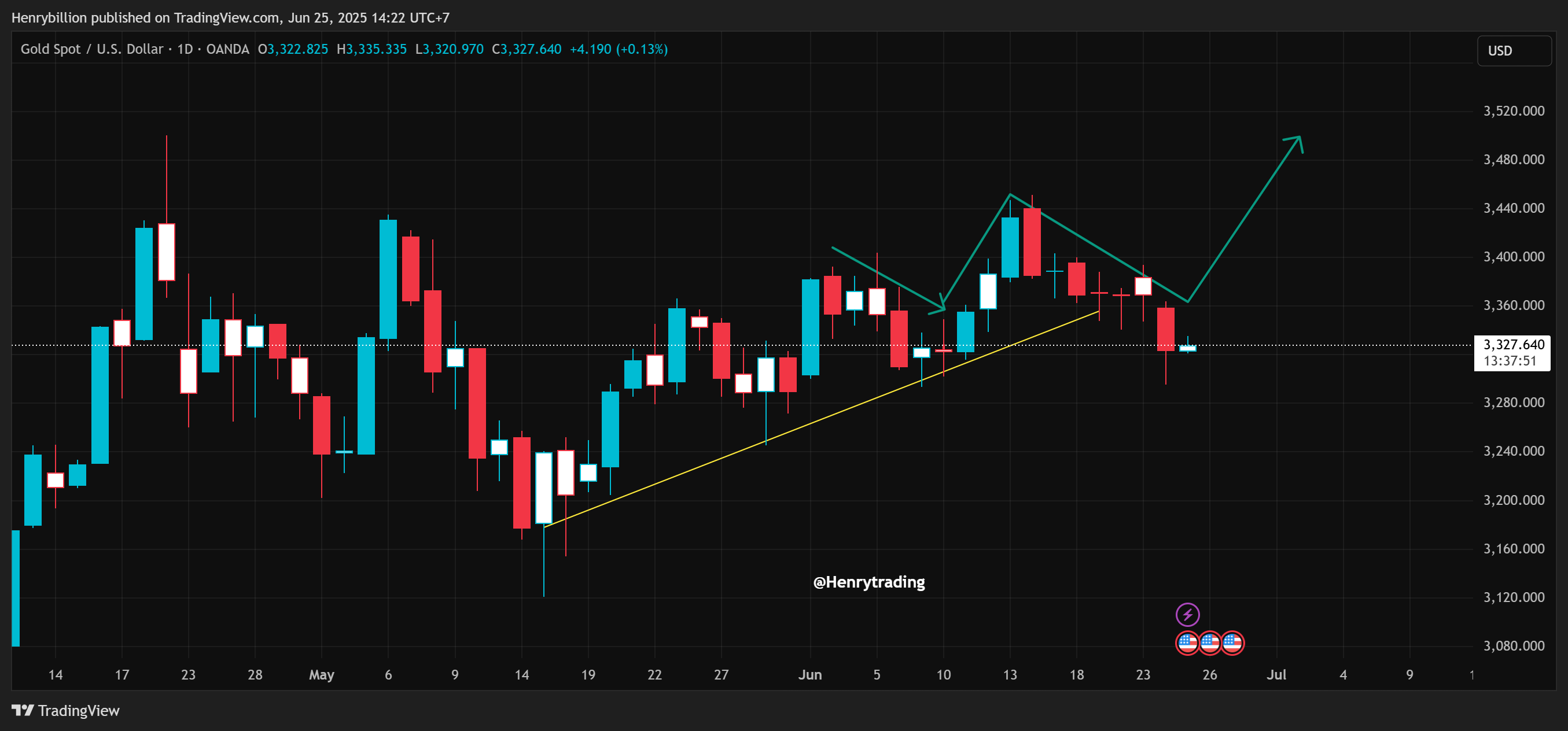Click the Jul label on the time axis
This screenshot has height=731, width=1568.
coord(1276,675)
